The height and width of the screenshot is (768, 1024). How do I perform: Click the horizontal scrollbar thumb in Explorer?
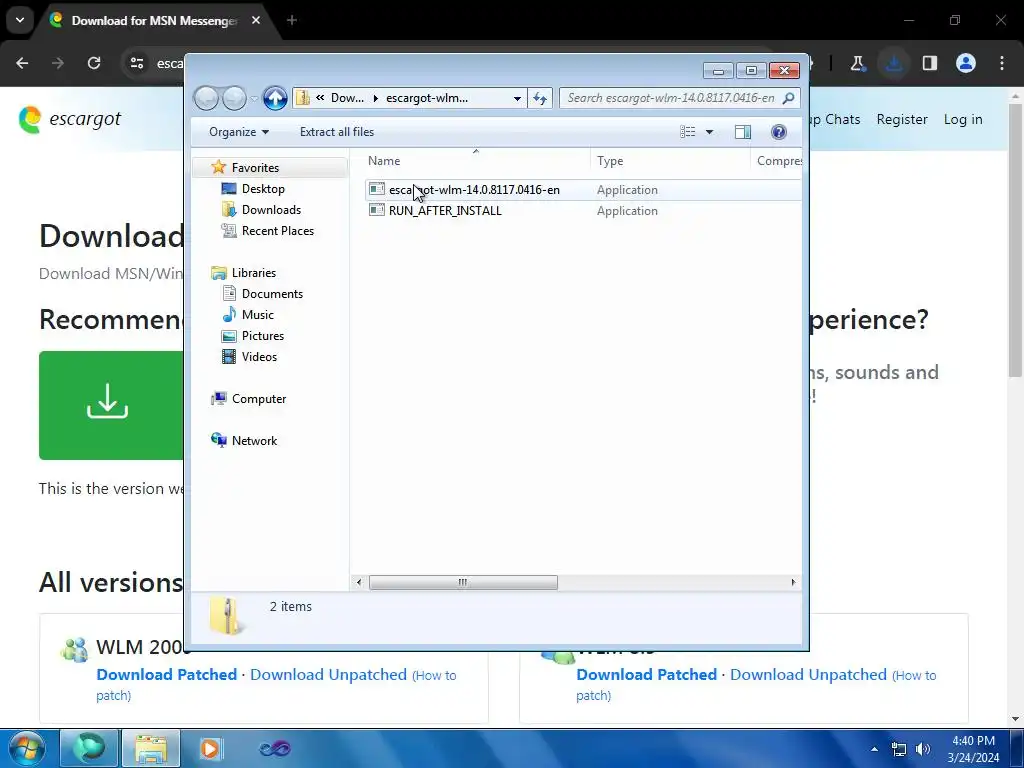[x=463, y=583]
